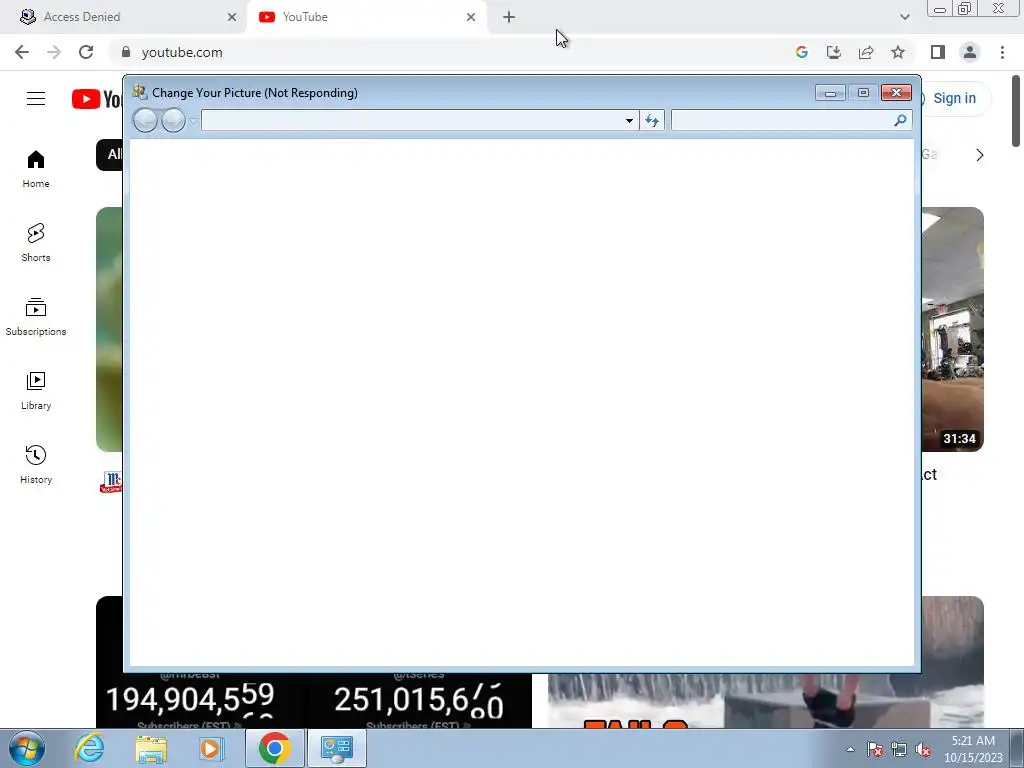
Task: Toggle Chrome's side panel
Action: pyautogui.click(x=938, y=52)
